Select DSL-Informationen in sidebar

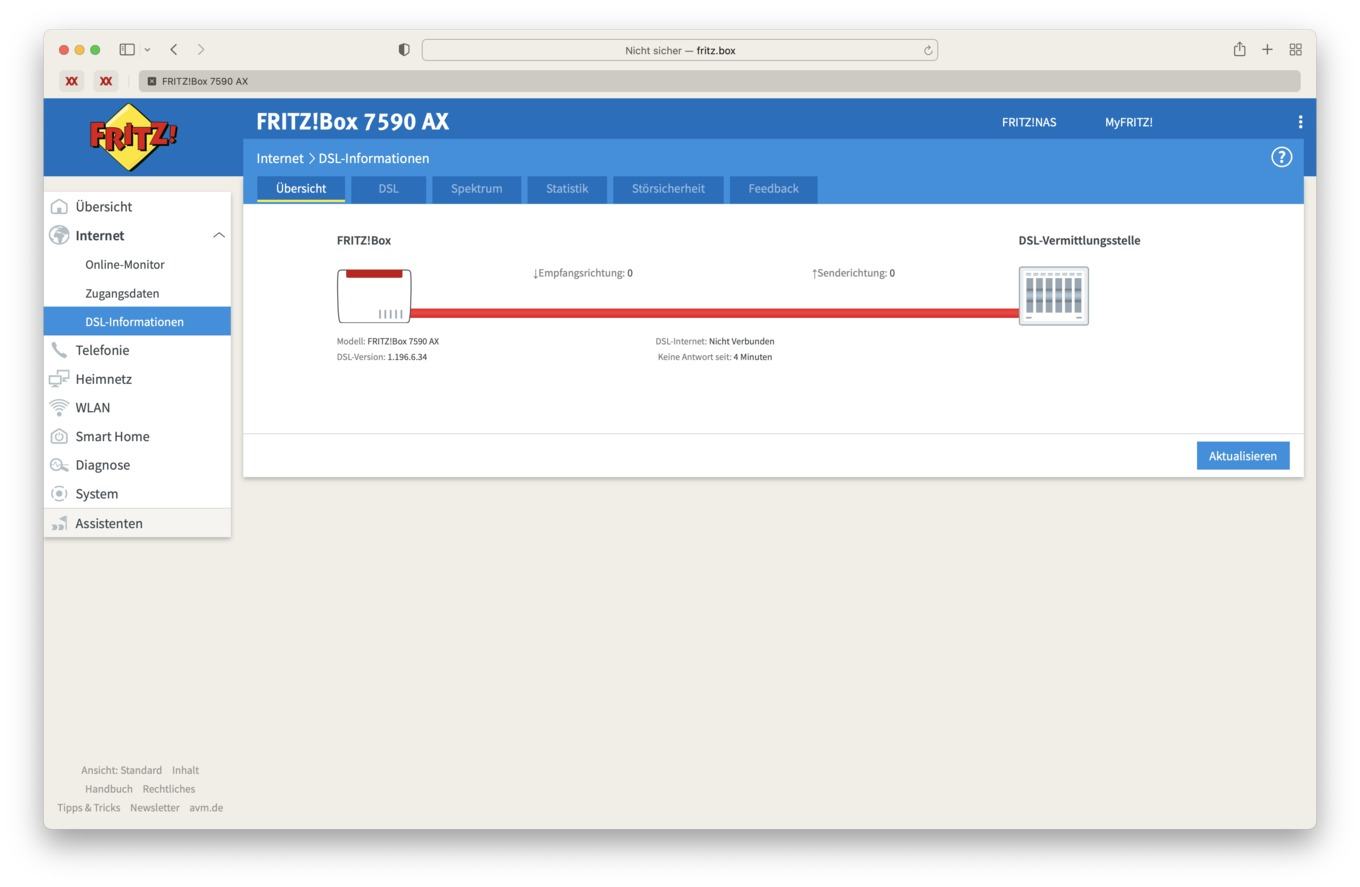click(x=137, y=321)
